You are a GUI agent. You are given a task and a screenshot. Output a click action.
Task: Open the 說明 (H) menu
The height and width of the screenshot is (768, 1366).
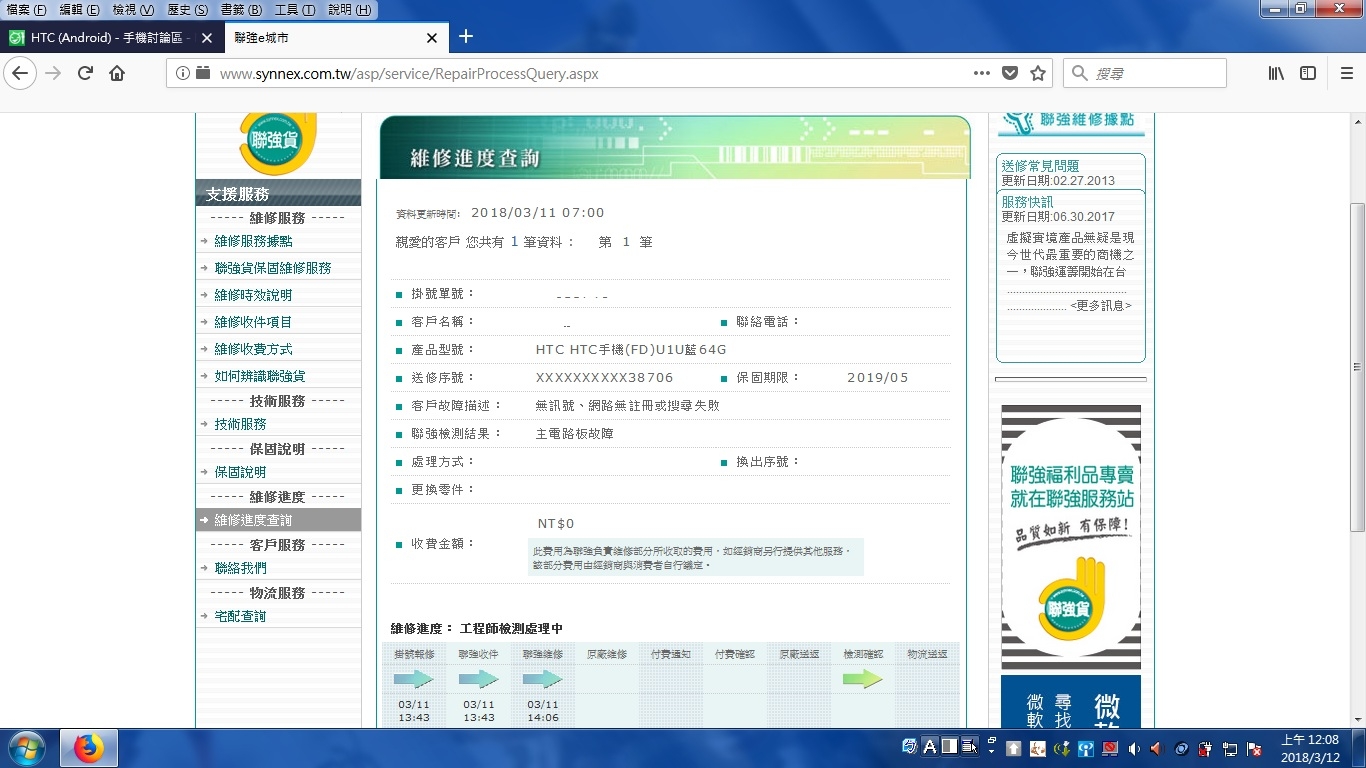pyautogui.click(x=349, y=10)
